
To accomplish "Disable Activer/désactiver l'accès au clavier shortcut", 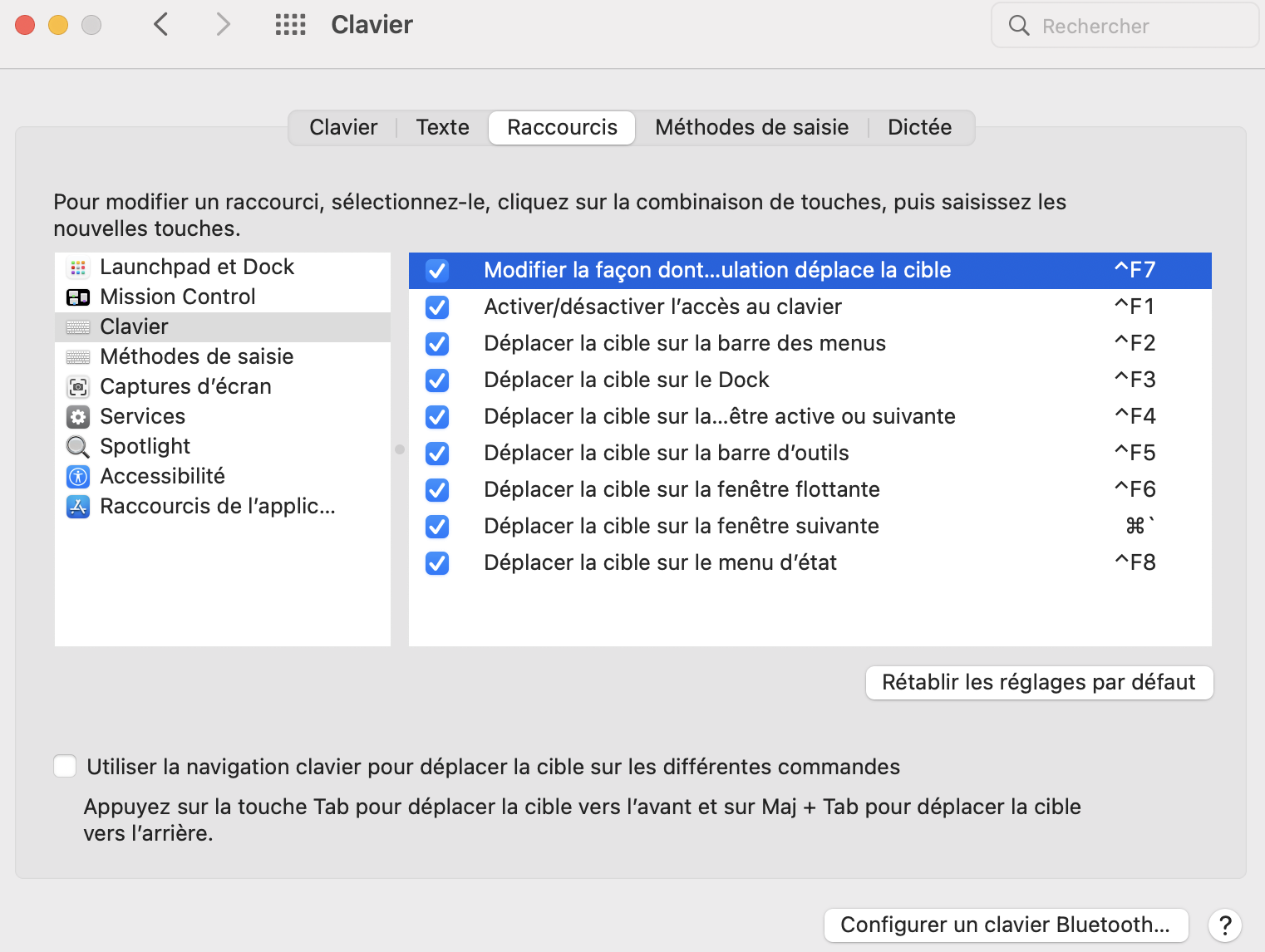I will pos(436,307).
